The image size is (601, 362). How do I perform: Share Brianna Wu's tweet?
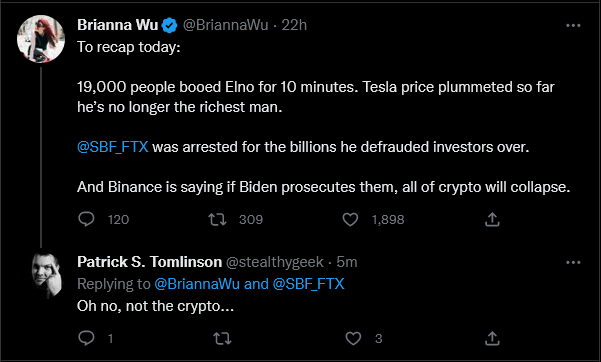pyautogui.click(x=492, y=219)
